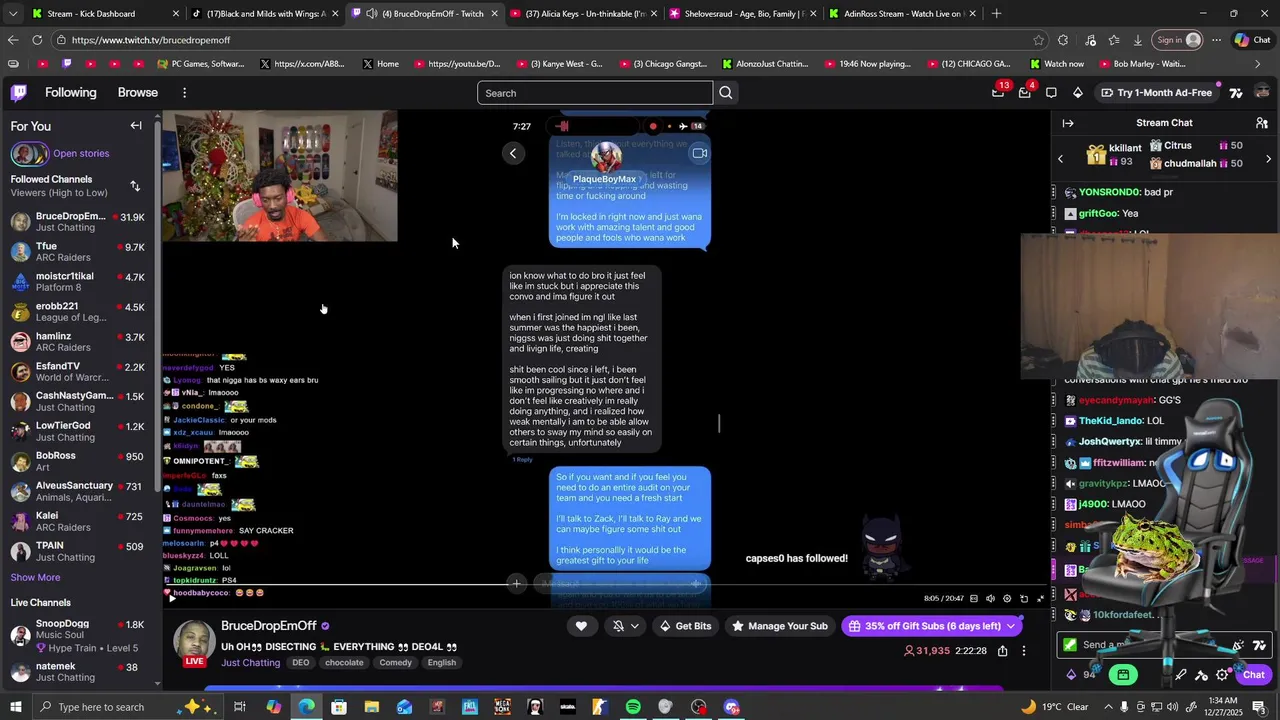The image size is (1280, 720).
Task: Open community users list in chat
Action: pos(1263,123)
